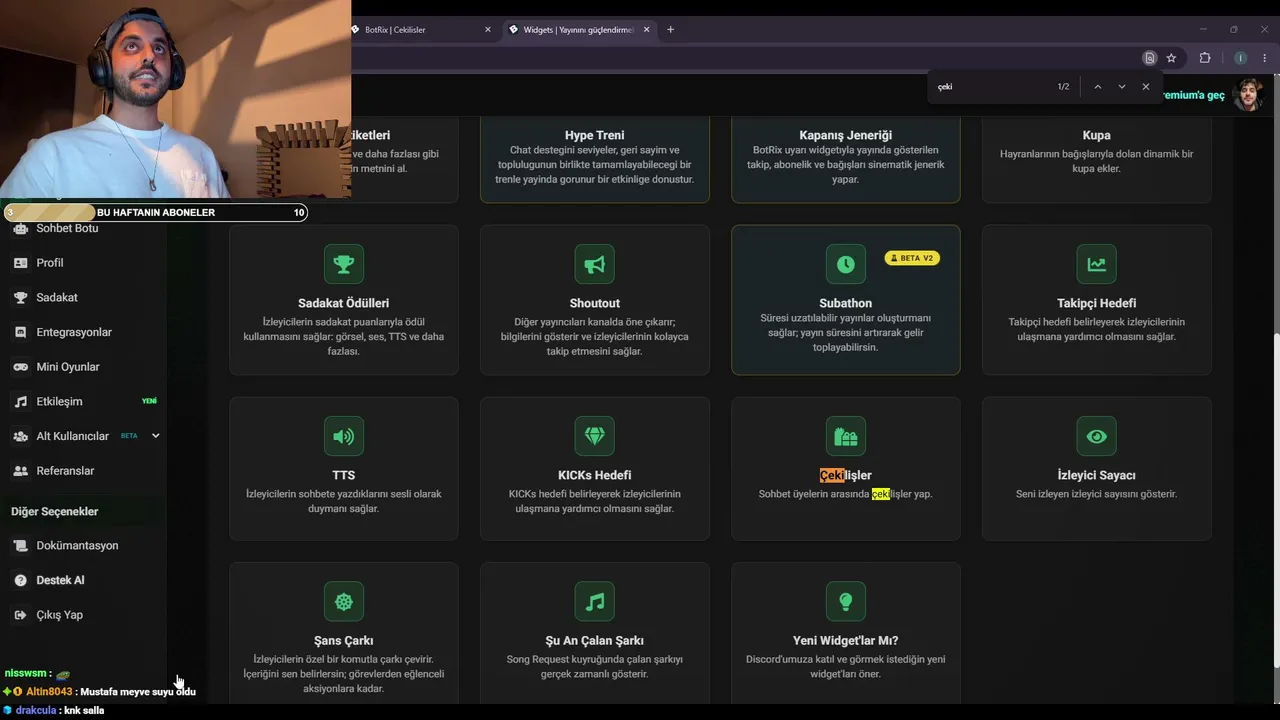Click the speaker icon on TTS card
Screen dimensions: 1280x720
(x=344, y=436)
